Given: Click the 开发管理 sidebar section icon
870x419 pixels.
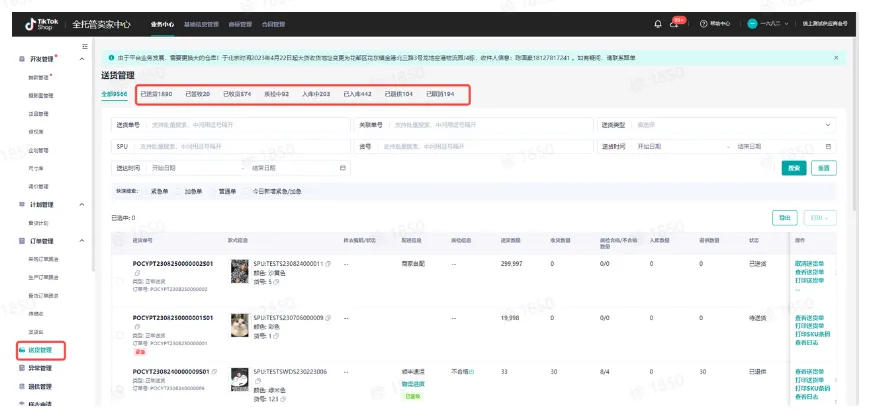Looking at the screenshot, I should tap(22, 59).
